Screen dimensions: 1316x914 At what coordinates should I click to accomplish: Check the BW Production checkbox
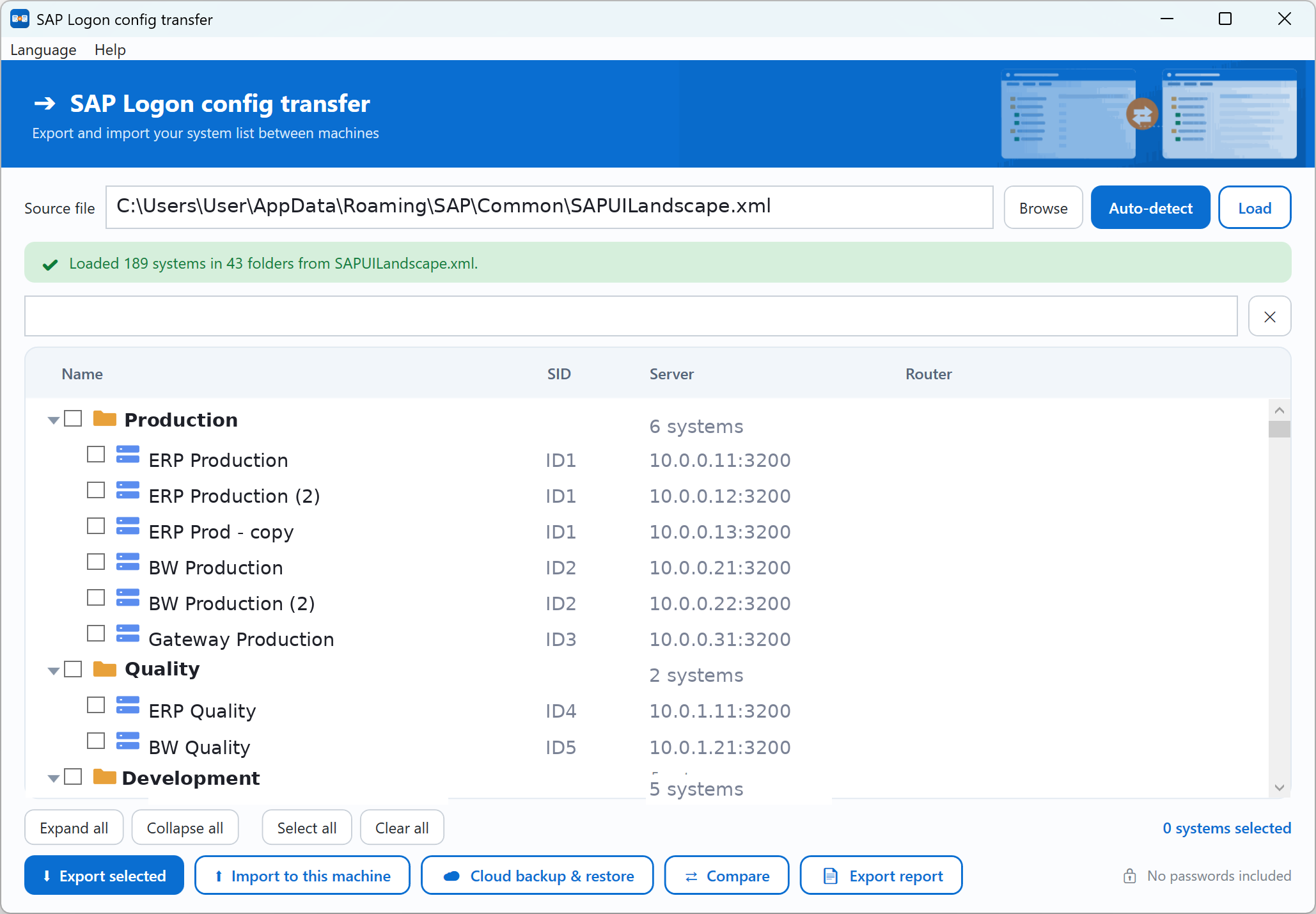click(96, 562)
